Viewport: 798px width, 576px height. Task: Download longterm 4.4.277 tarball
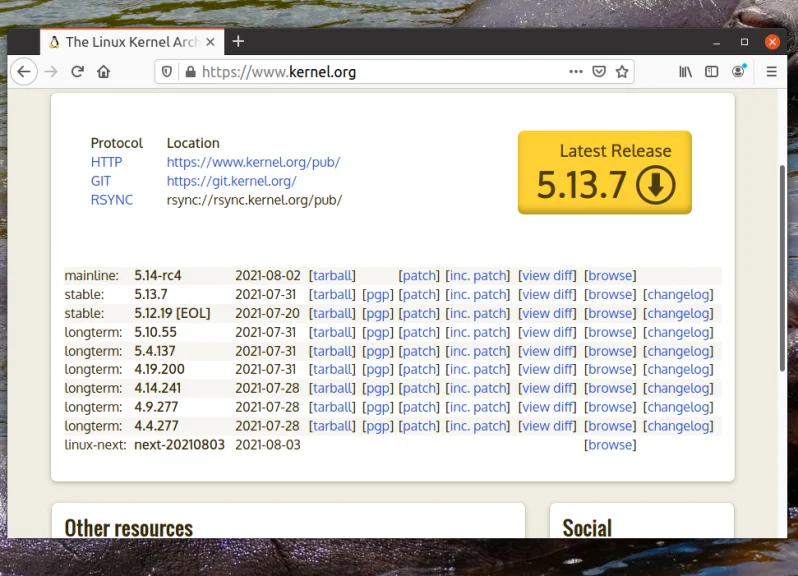click(332, 426)
